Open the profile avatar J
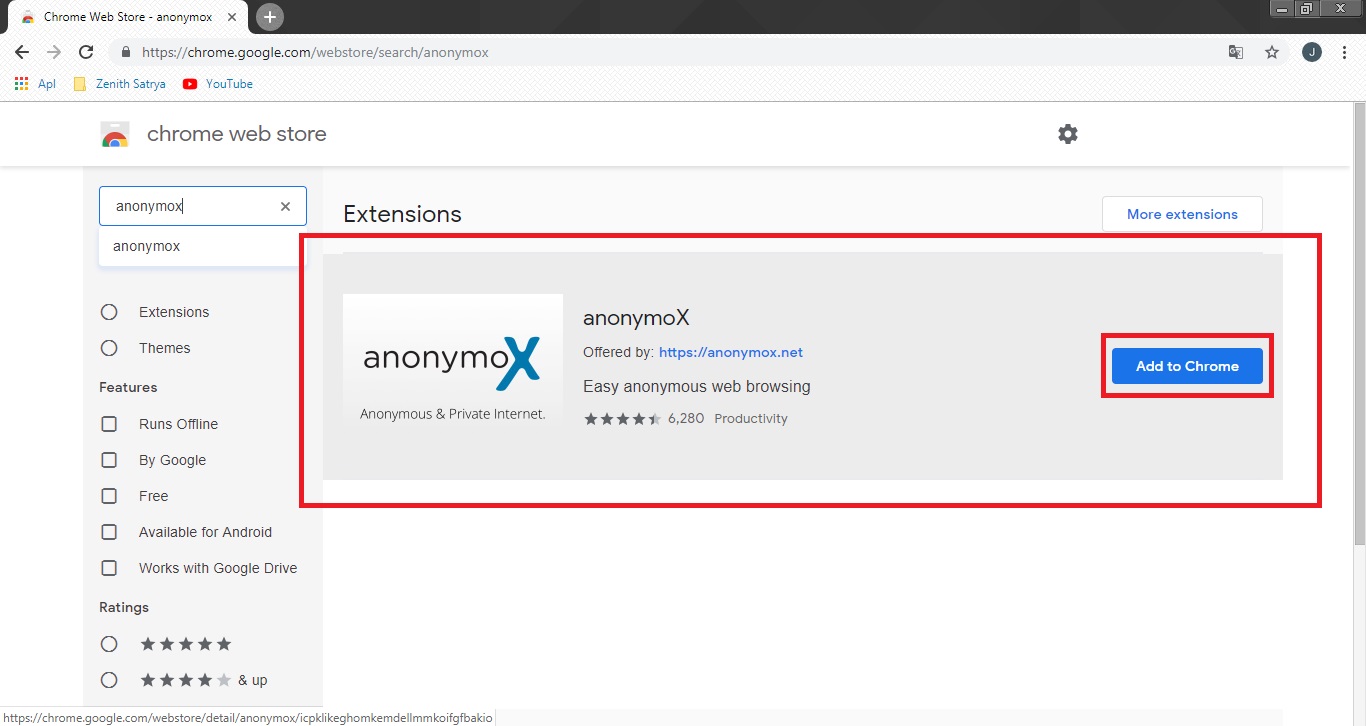Viewport: 1366px width, 726px height. pyautogui.click(x=1312, y=52)
